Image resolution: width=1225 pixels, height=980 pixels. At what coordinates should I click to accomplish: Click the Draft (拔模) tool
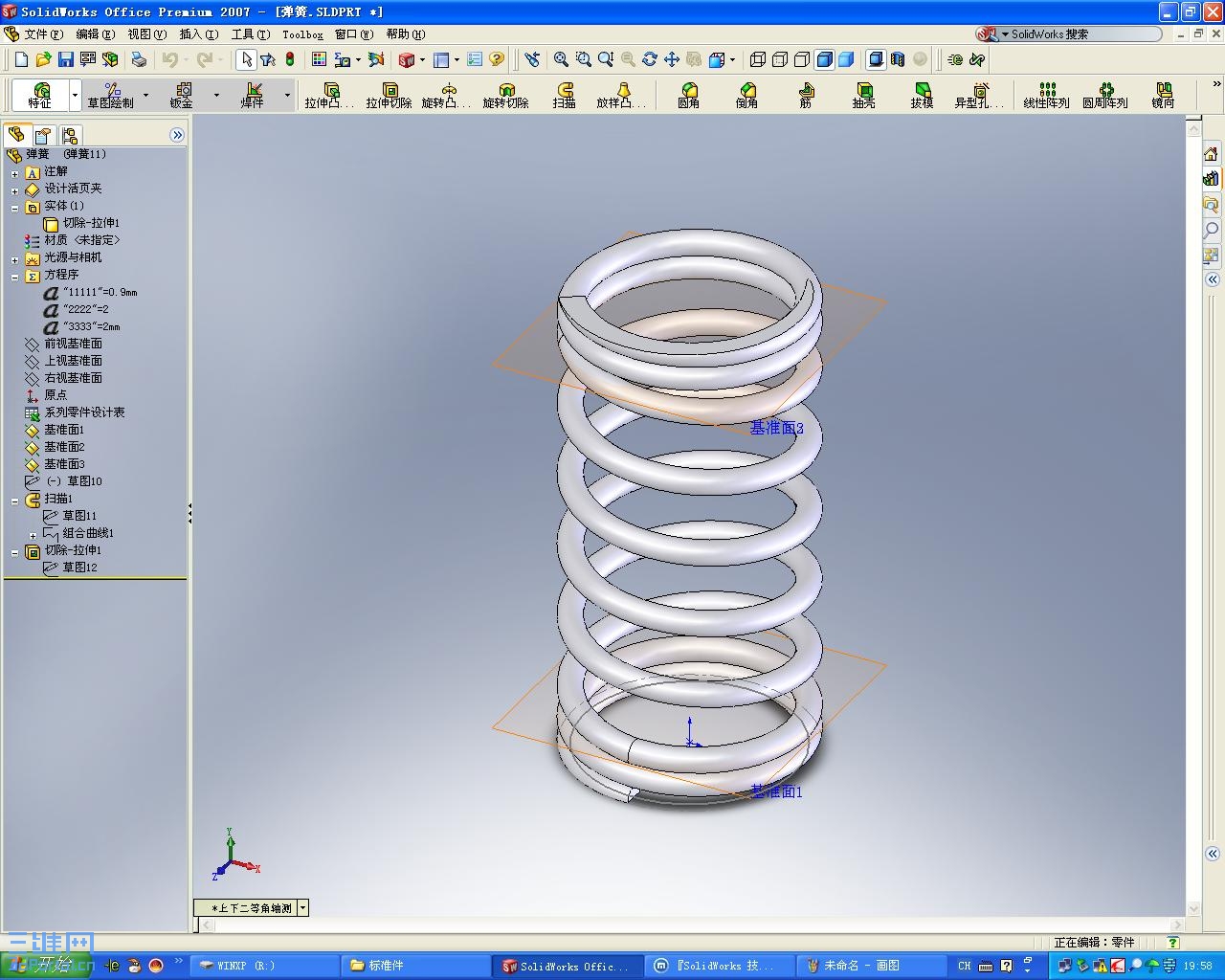click(x=923, y=96)
